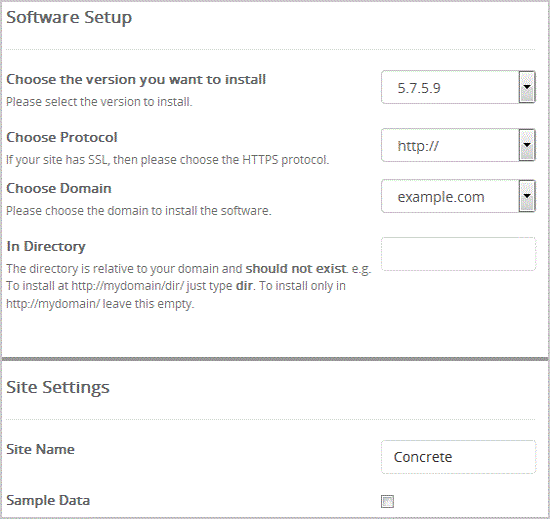Focus the In Directory text field

[458, 254]
